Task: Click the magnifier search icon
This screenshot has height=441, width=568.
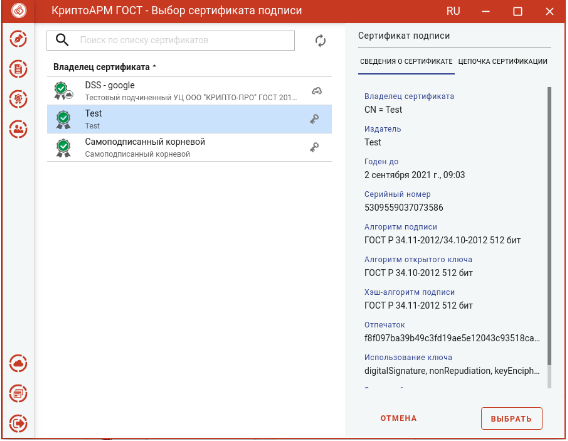Action: [62, 40]
